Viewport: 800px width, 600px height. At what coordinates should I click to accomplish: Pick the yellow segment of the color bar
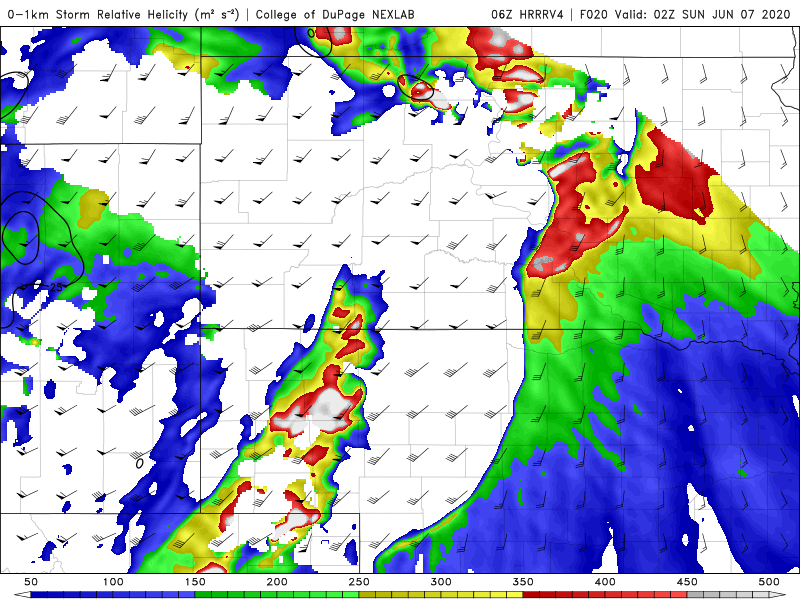pos(441,595)
